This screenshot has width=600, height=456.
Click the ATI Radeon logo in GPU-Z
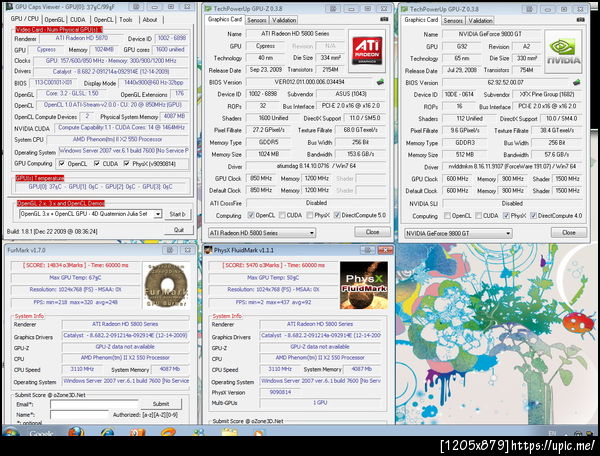tap(367, 50)
